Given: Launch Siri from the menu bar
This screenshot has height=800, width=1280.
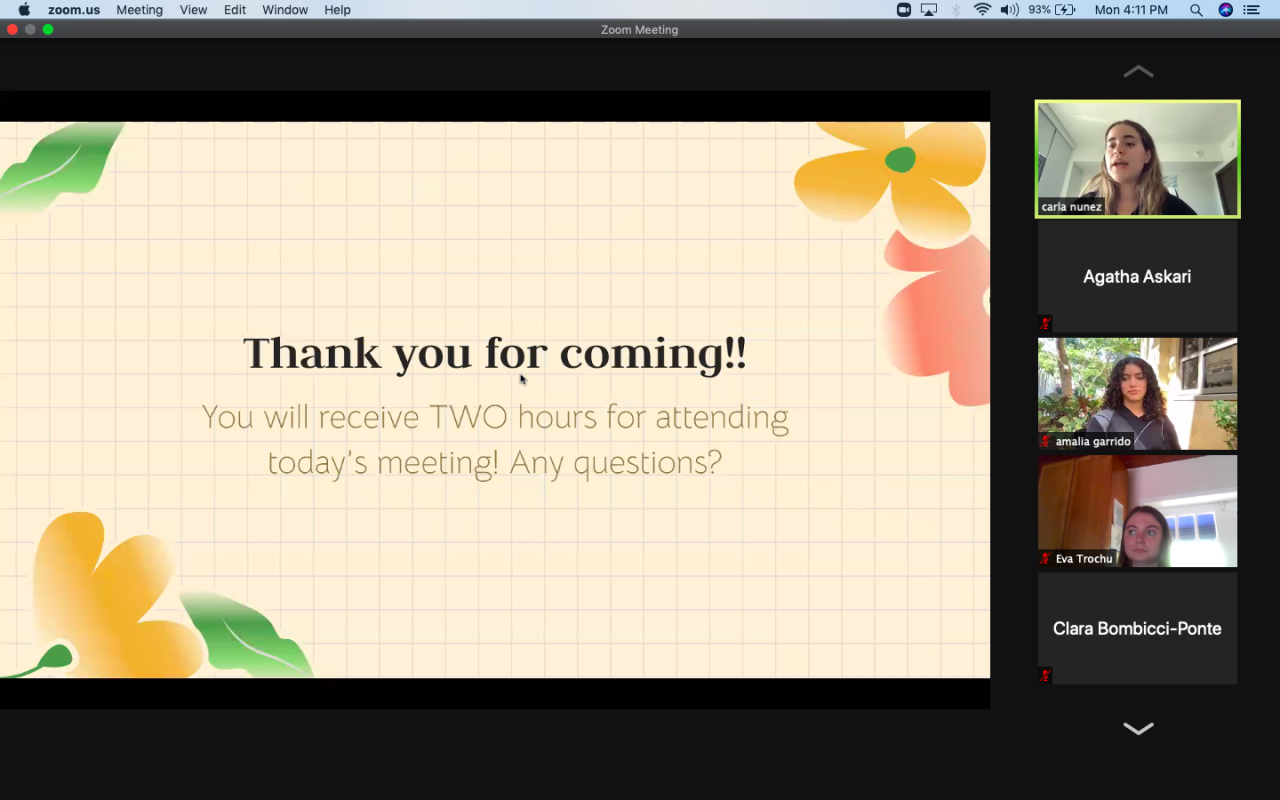Looking at the screenshot, I should point(1226,10).
